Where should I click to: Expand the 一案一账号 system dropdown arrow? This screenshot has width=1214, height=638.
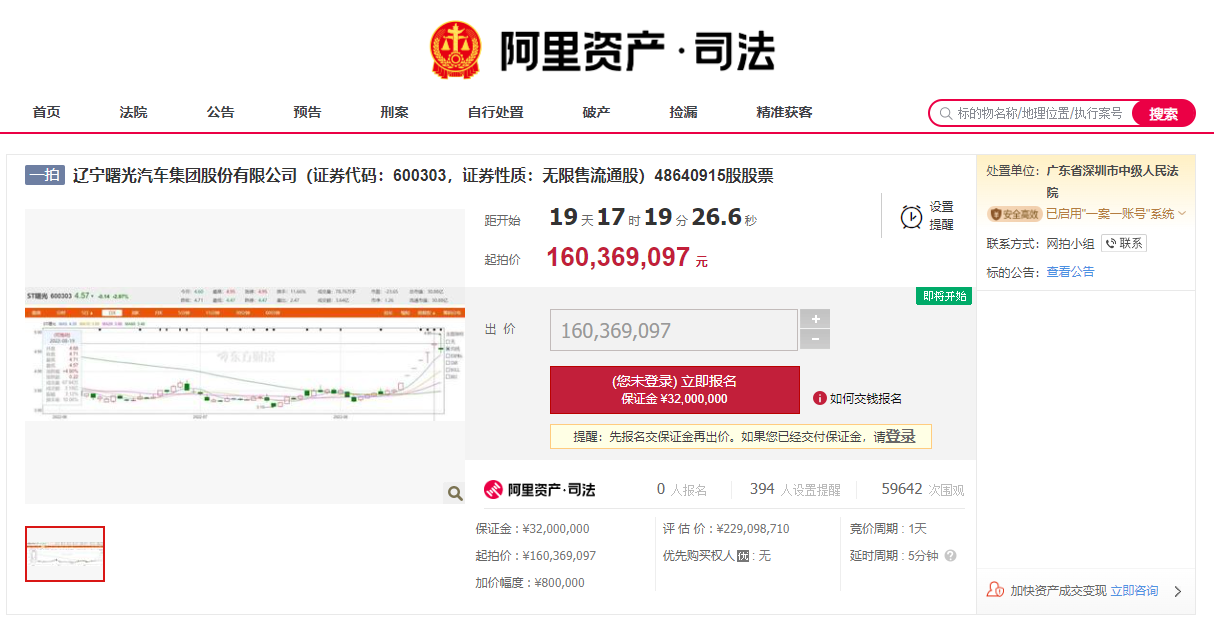point(1182,214)
